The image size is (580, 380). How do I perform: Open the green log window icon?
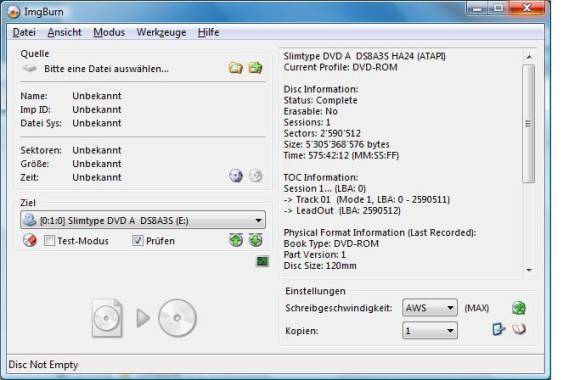[262, 261]
